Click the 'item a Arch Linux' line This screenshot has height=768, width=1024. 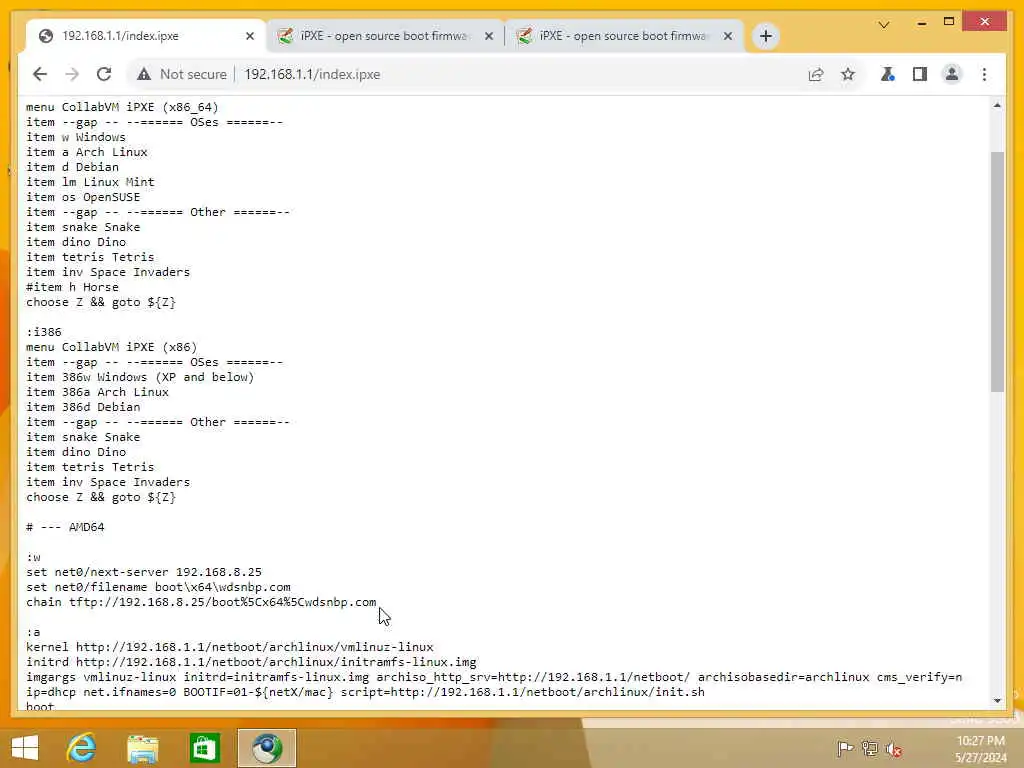(x=87, y=152)
